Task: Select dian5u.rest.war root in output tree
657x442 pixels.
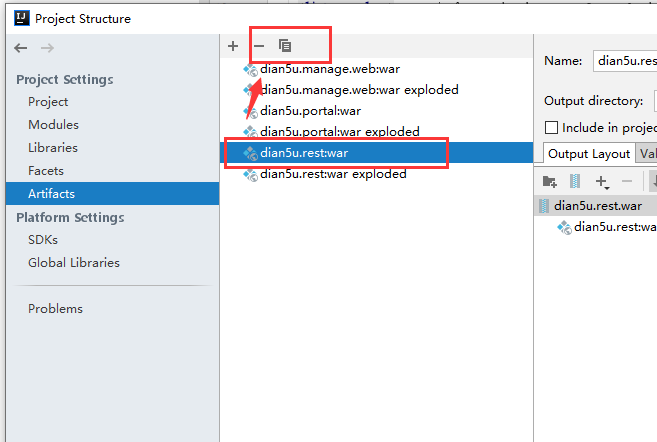Action: (597, 205)
